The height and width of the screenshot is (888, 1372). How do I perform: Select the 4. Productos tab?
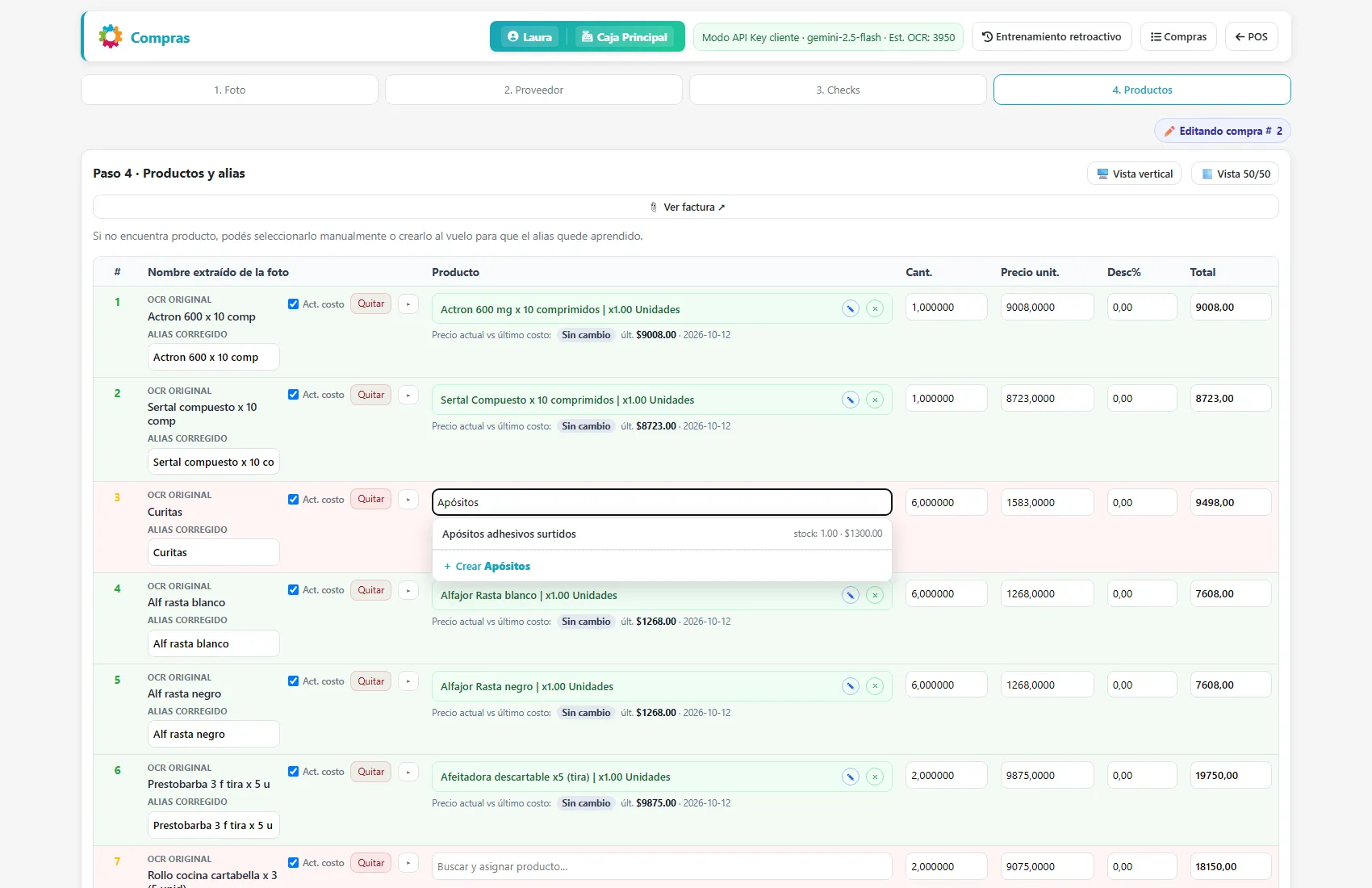[1142, 90]
